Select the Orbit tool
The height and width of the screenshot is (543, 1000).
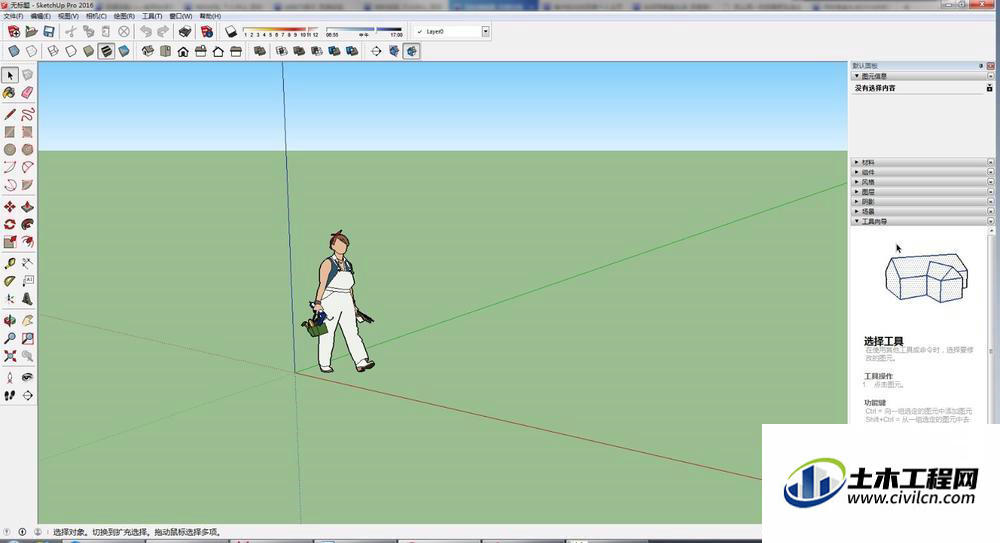(10, 320)
